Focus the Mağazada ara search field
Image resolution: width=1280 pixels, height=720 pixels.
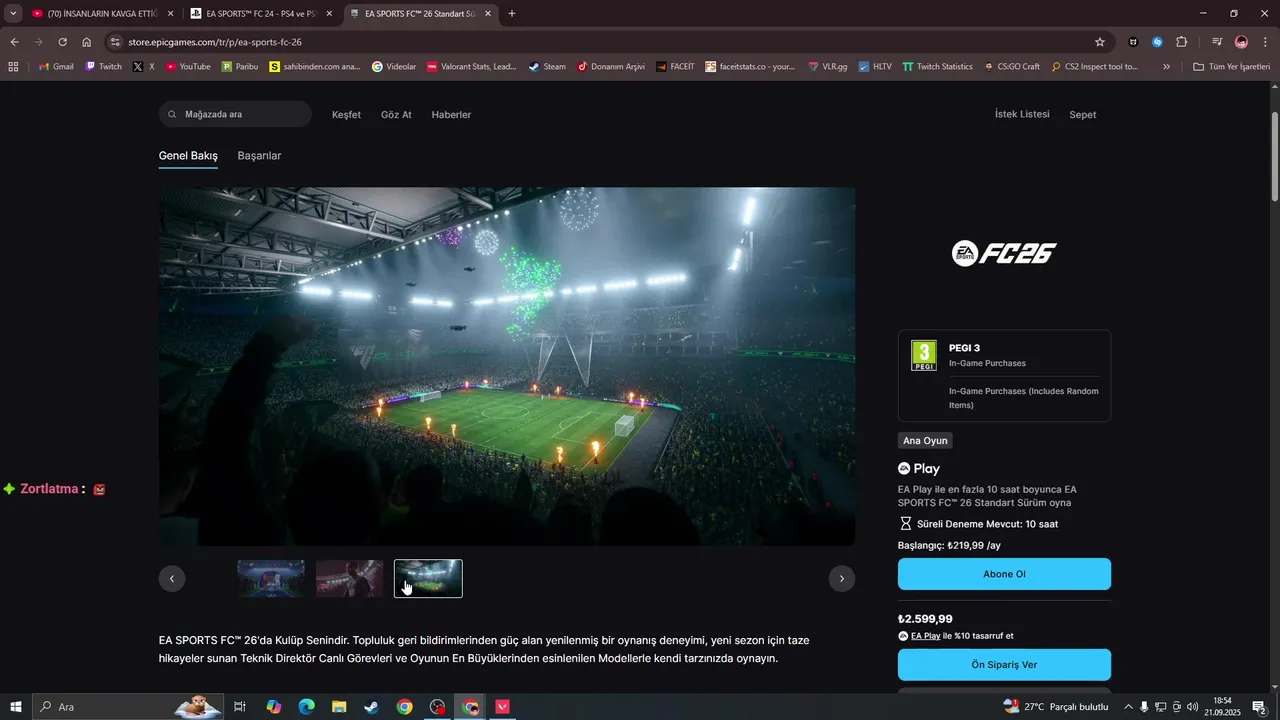pos(235,114)
